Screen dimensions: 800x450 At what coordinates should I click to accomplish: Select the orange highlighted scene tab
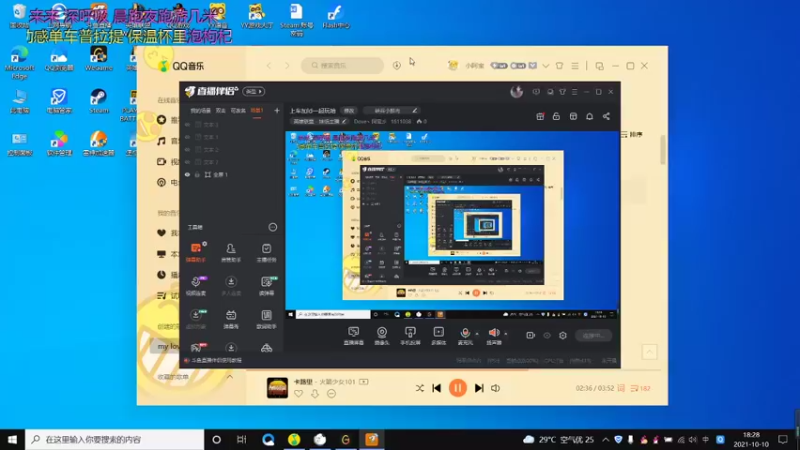coord(257,111)
